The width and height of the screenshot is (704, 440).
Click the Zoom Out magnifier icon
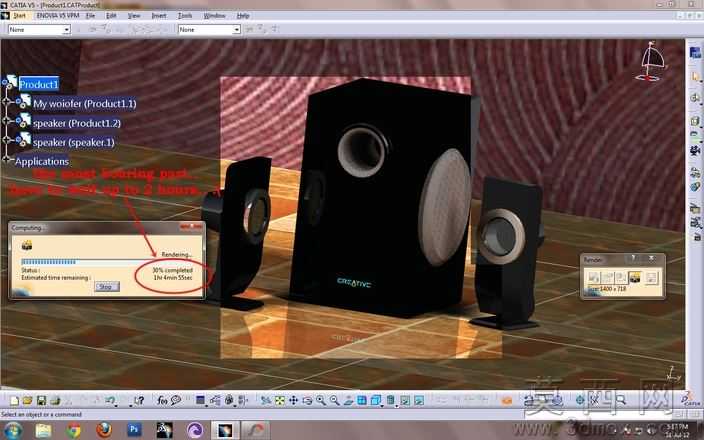(x=334, y=400)
